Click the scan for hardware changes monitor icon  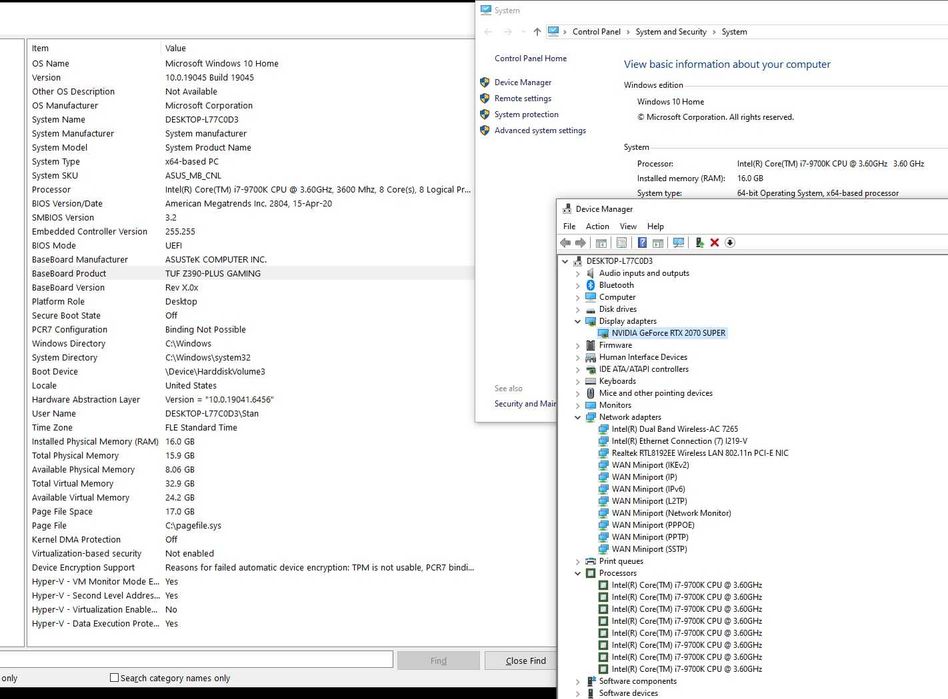coord(679,242)
